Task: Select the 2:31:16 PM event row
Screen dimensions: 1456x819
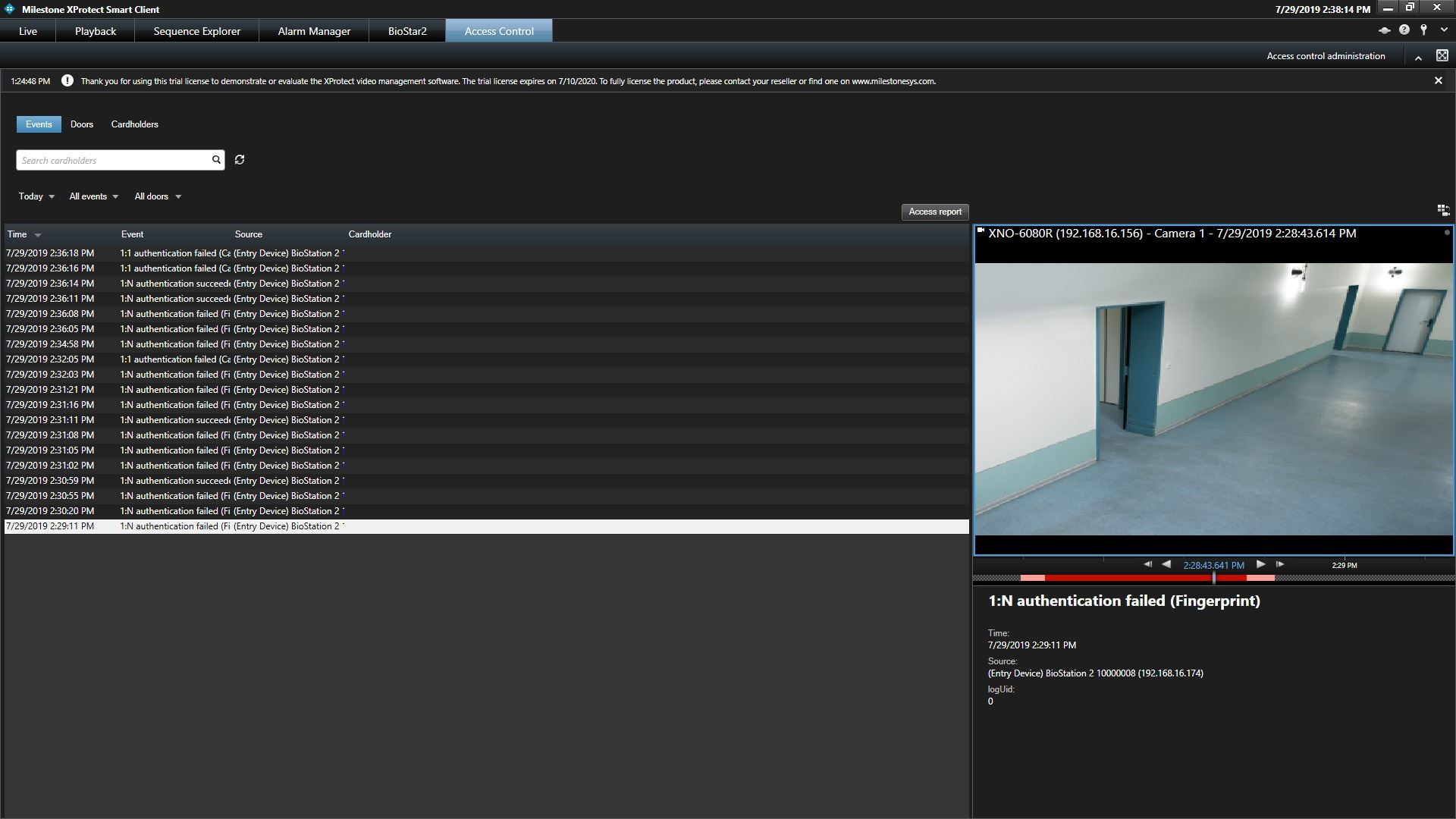Action: click(x=486, y=405)
